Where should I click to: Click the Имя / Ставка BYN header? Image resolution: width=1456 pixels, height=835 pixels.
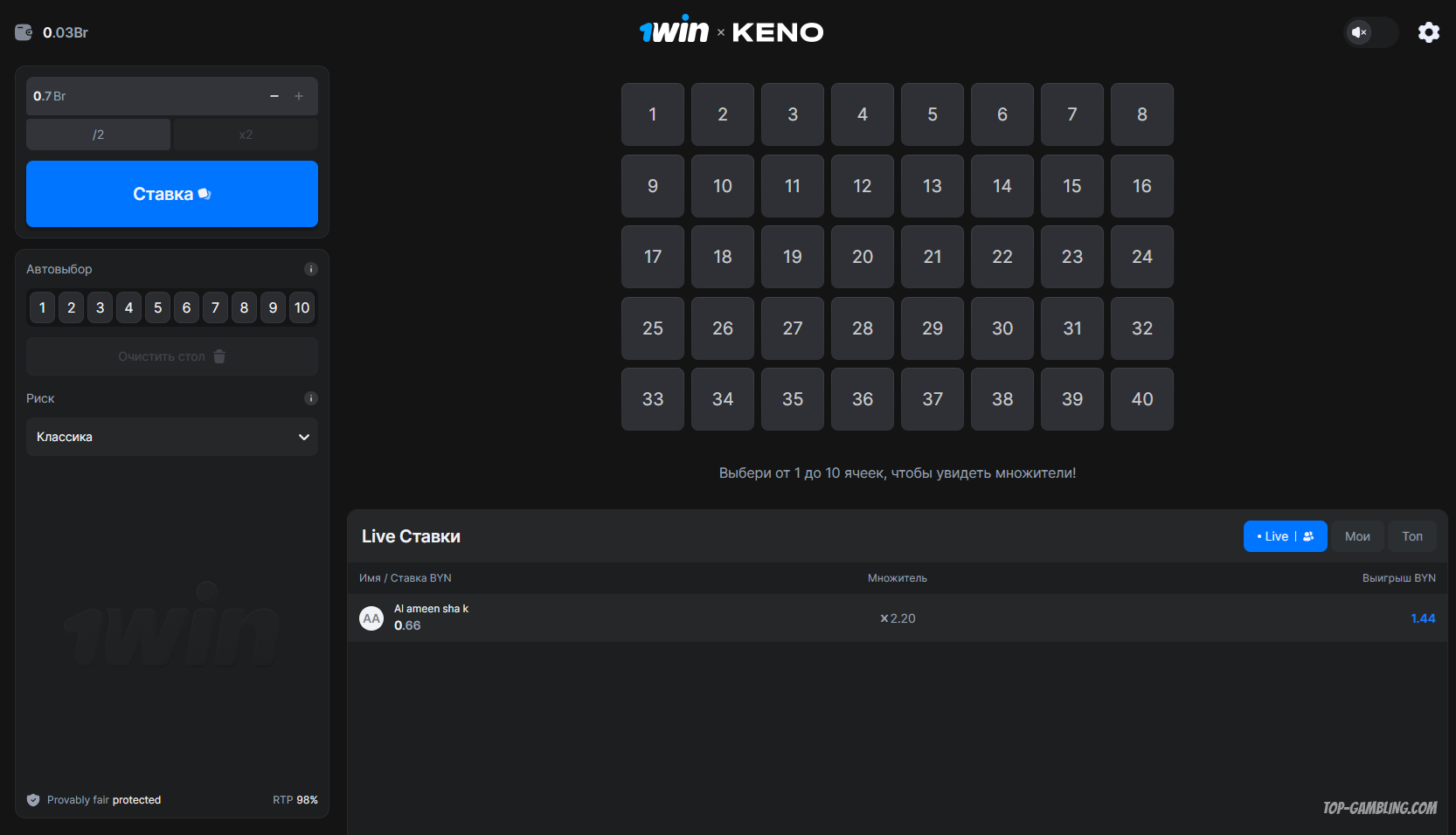(406, 578)
